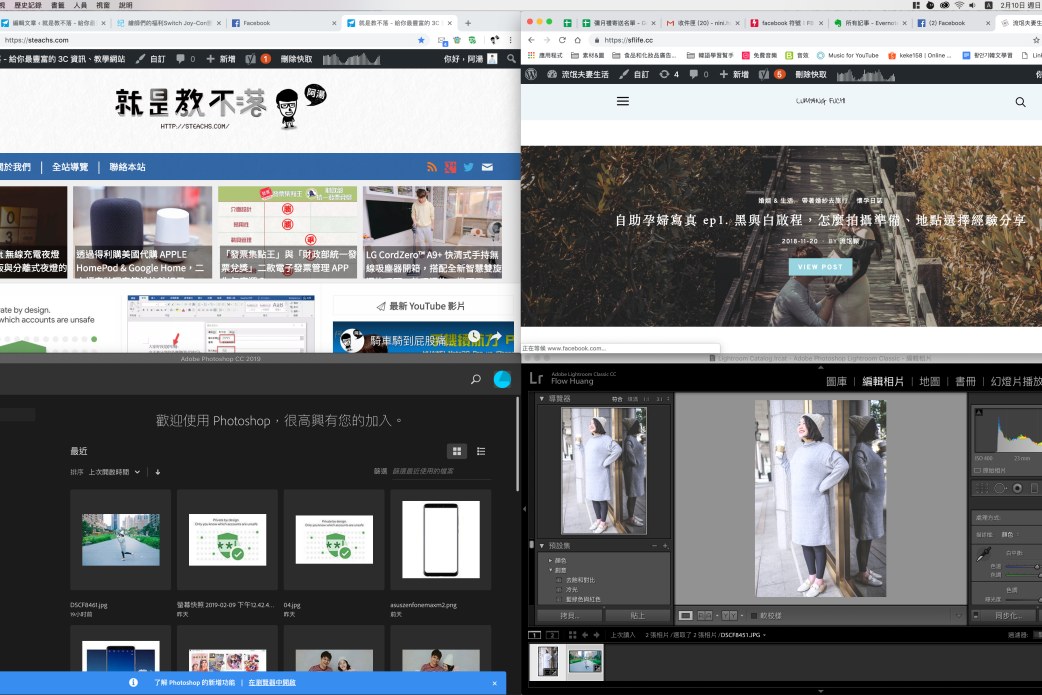
Task: Open the sort by last-opened dropdown
Action: point(114,472)
